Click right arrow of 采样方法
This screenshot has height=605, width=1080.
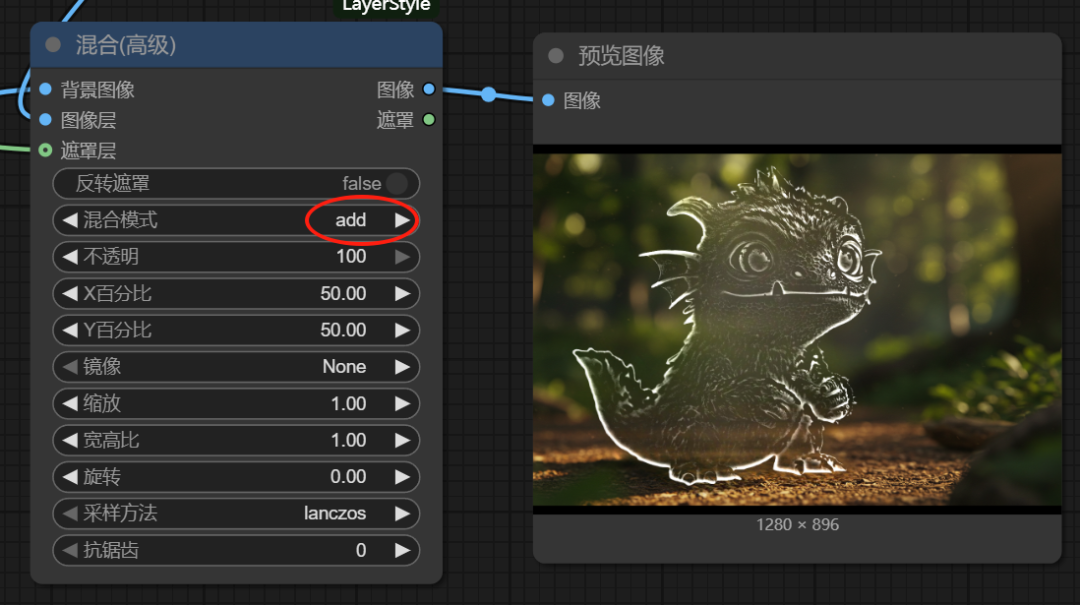(402, 513)
